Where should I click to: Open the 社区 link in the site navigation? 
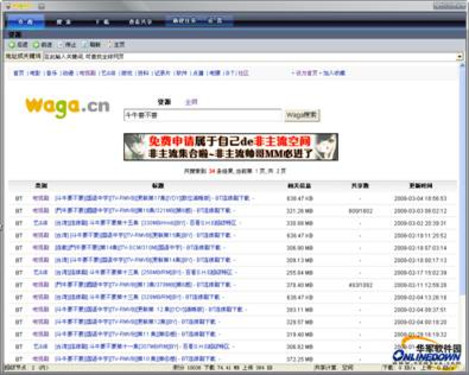(x=243, y=73)
